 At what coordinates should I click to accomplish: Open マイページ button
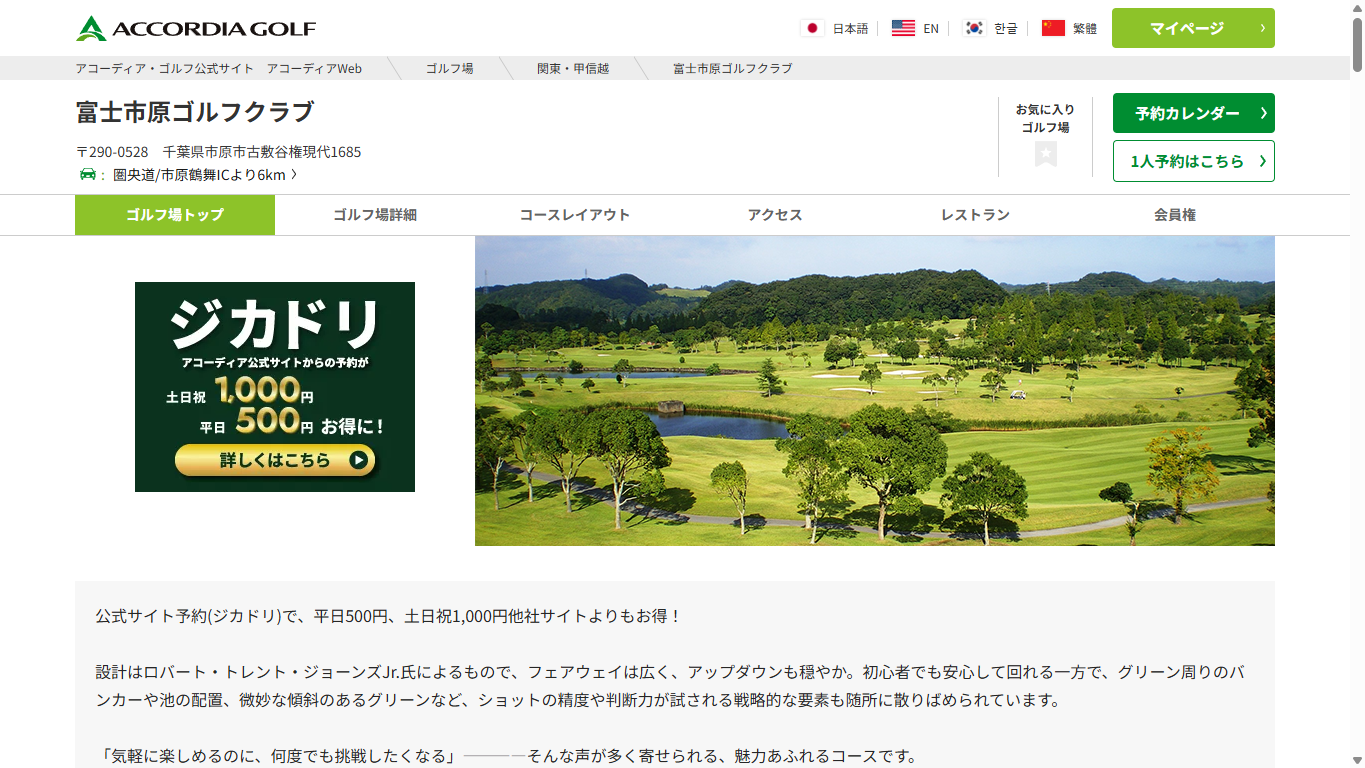[1193, 28]
